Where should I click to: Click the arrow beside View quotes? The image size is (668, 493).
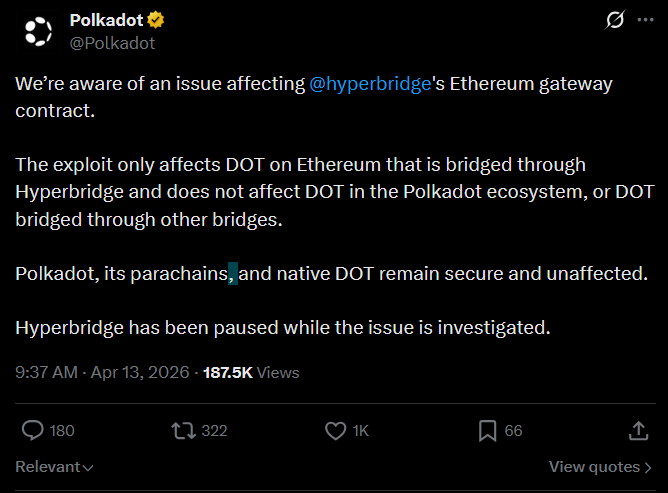pyautogui.click(x=648, y=467)
